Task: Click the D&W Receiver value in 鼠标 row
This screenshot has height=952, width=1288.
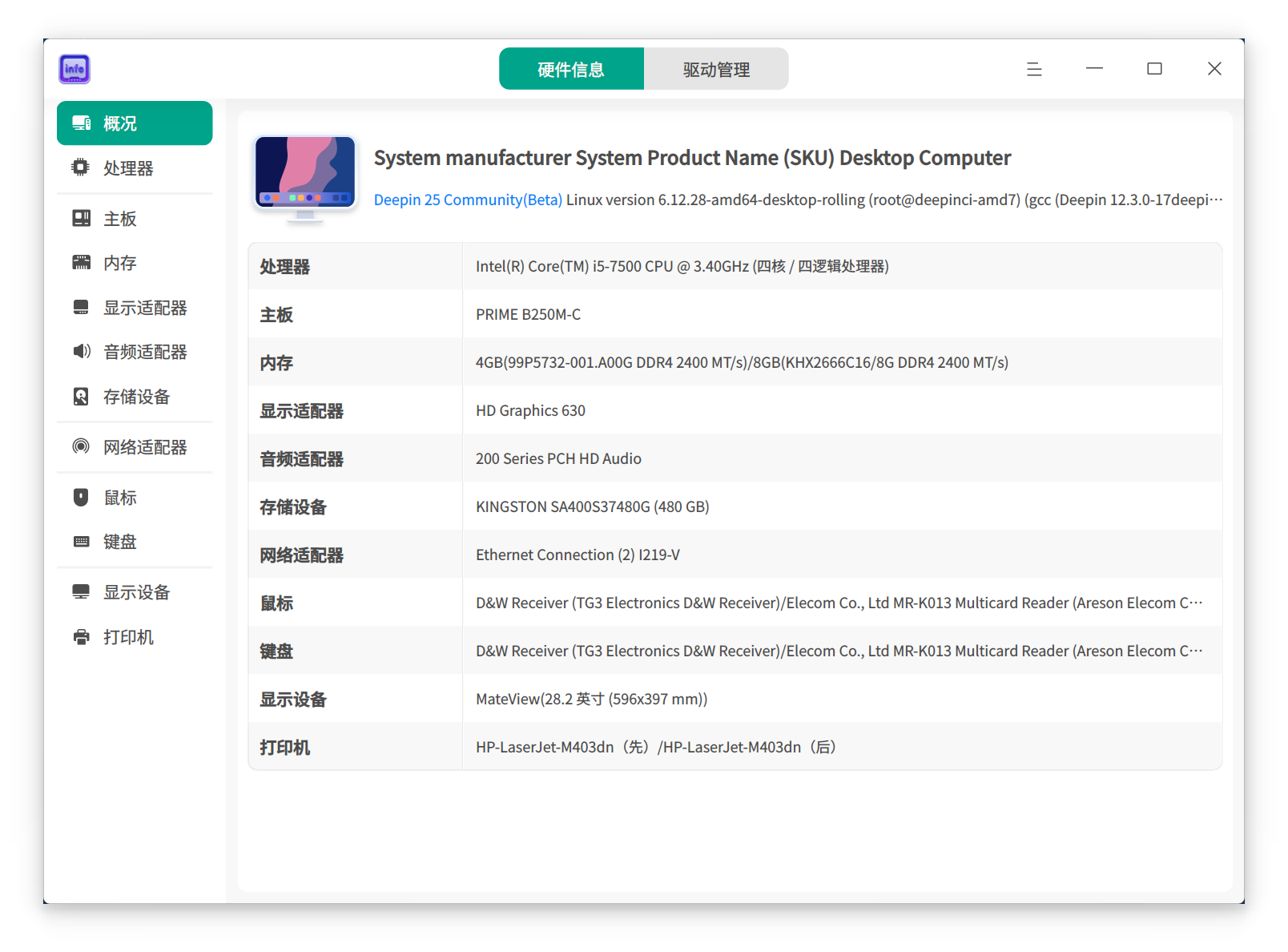Action: pos(839,603)
